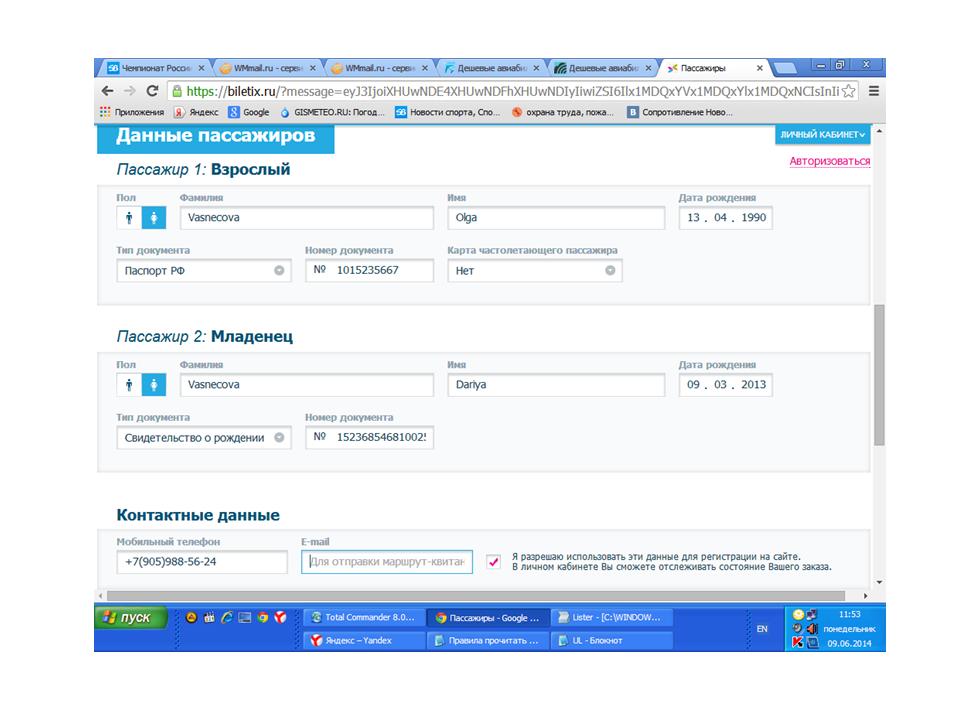Open the Chrome menu (three lines) icon
The height and width of the screenshot is (720, 960).
pyautogui.click(x=874, y=91)
